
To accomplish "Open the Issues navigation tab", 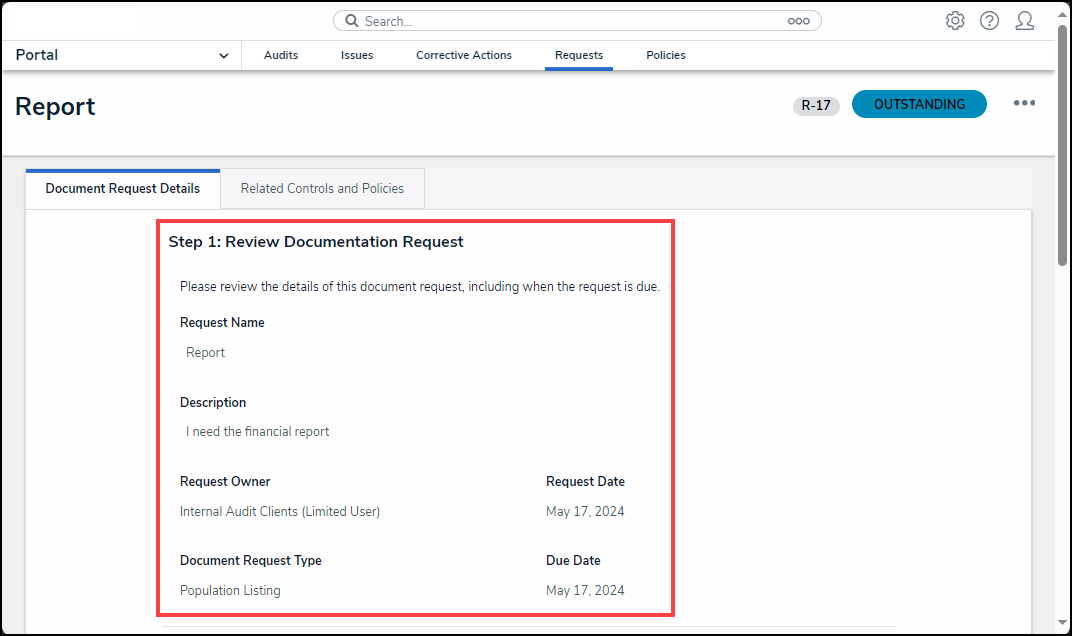I will point(357,56).
